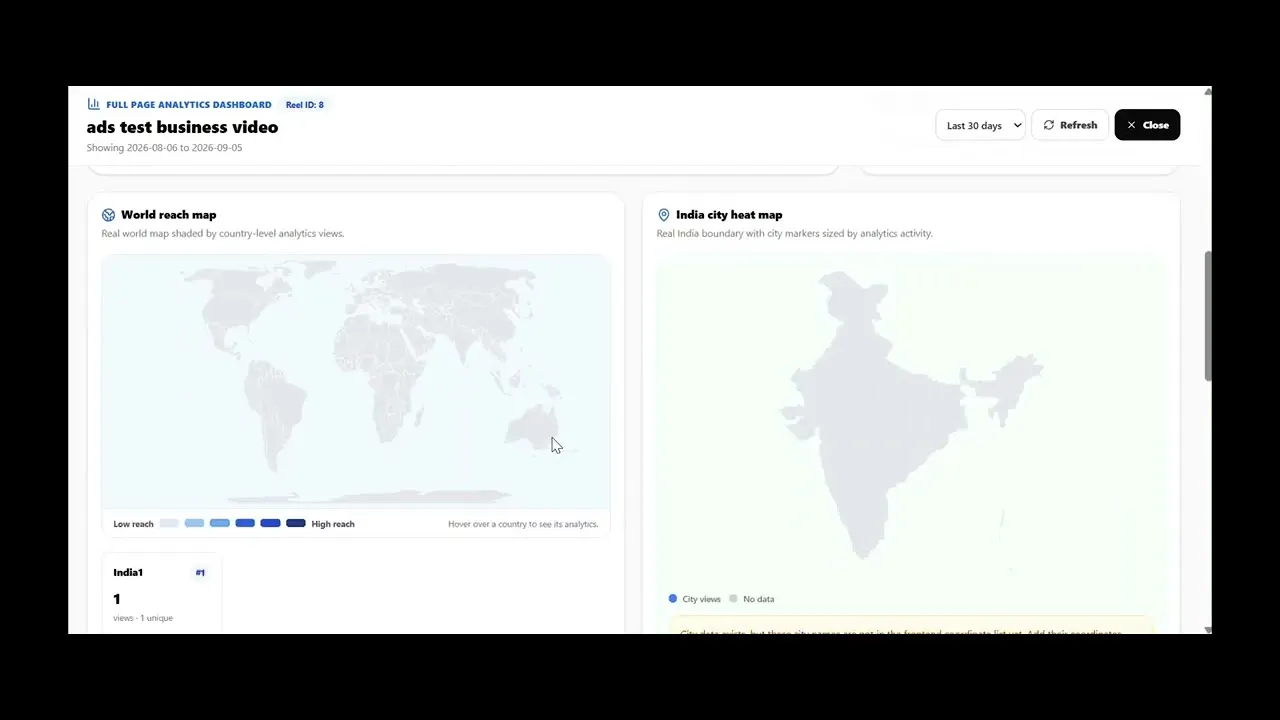Select the darkest High reach legend swatch
The width and height of the screenshot is (1280, 720).
[x=296, y=523]
